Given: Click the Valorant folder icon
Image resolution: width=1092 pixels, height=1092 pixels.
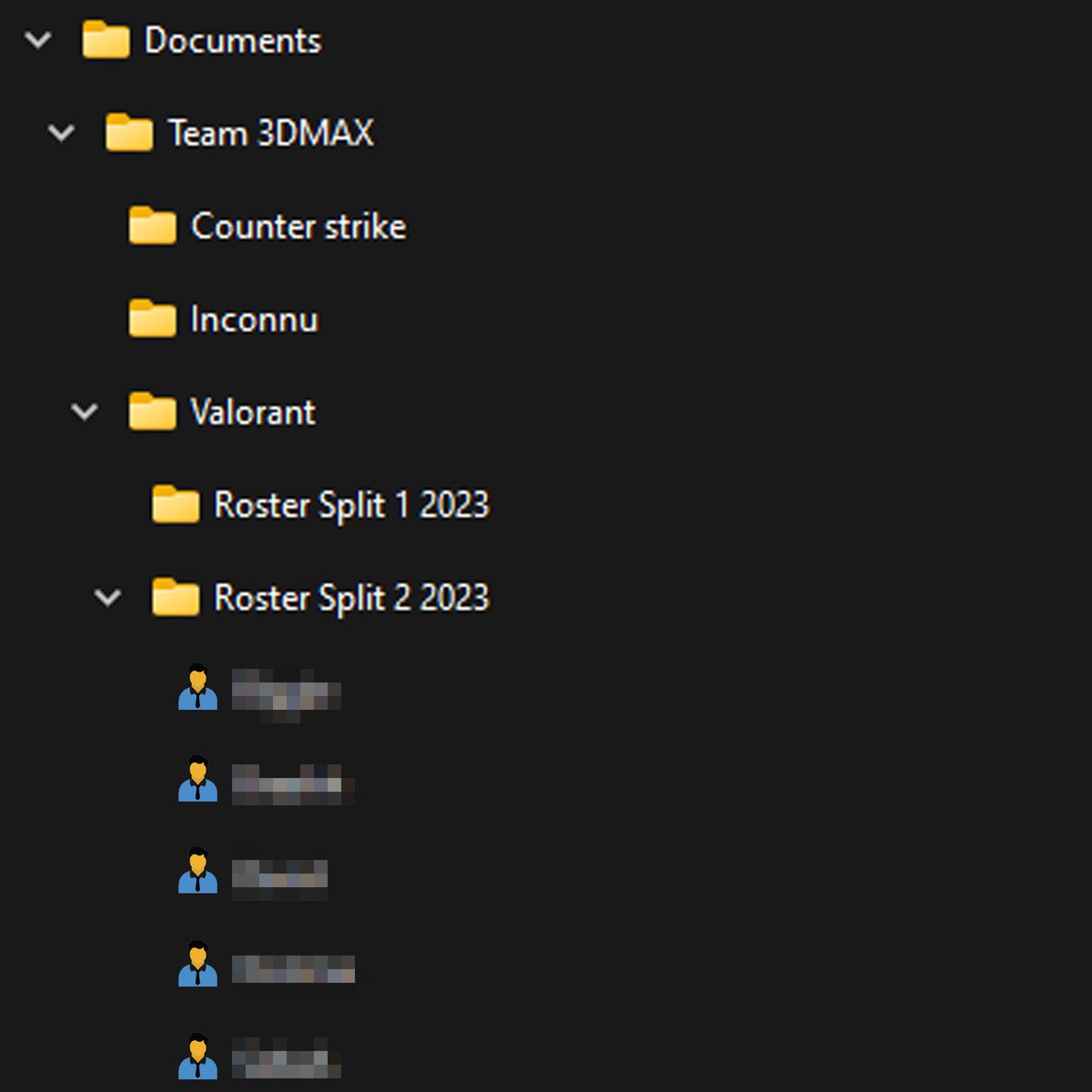Looking at the screenshot, I should coord(152,411).
